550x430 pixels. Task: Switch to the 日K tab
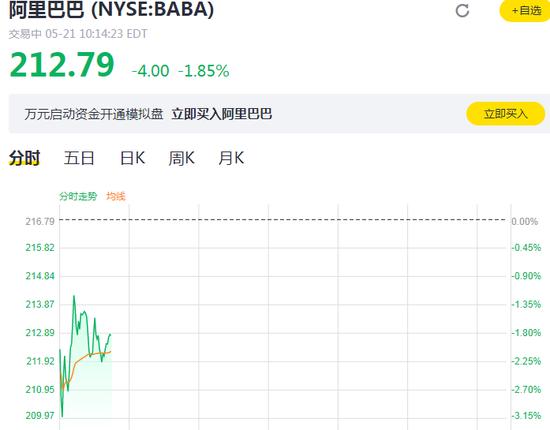pyautogui.click(x=133, y=157)
